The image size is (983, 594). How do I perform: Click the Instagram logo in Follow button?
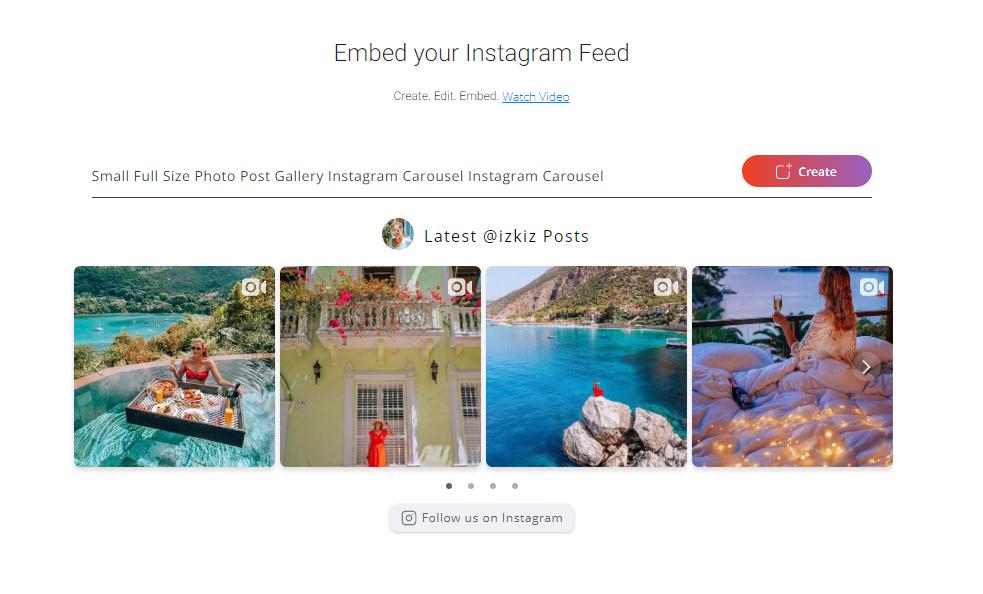[x=409, y=518]
